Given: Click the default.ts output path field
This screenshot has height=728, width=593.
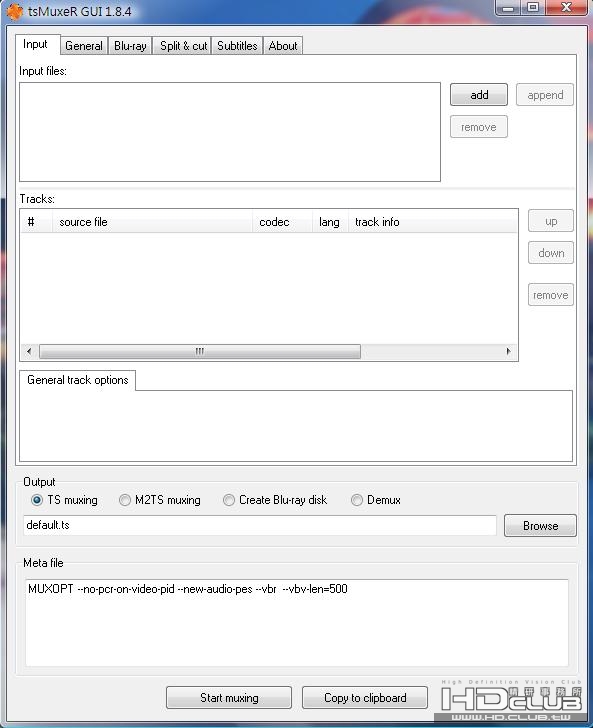Looking at the screenshot, I should tap(260, 525).
